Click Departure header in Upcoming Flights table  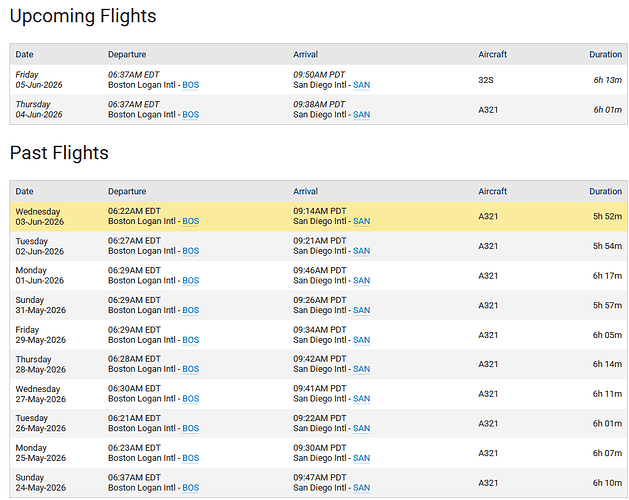[x=127, y=55]
